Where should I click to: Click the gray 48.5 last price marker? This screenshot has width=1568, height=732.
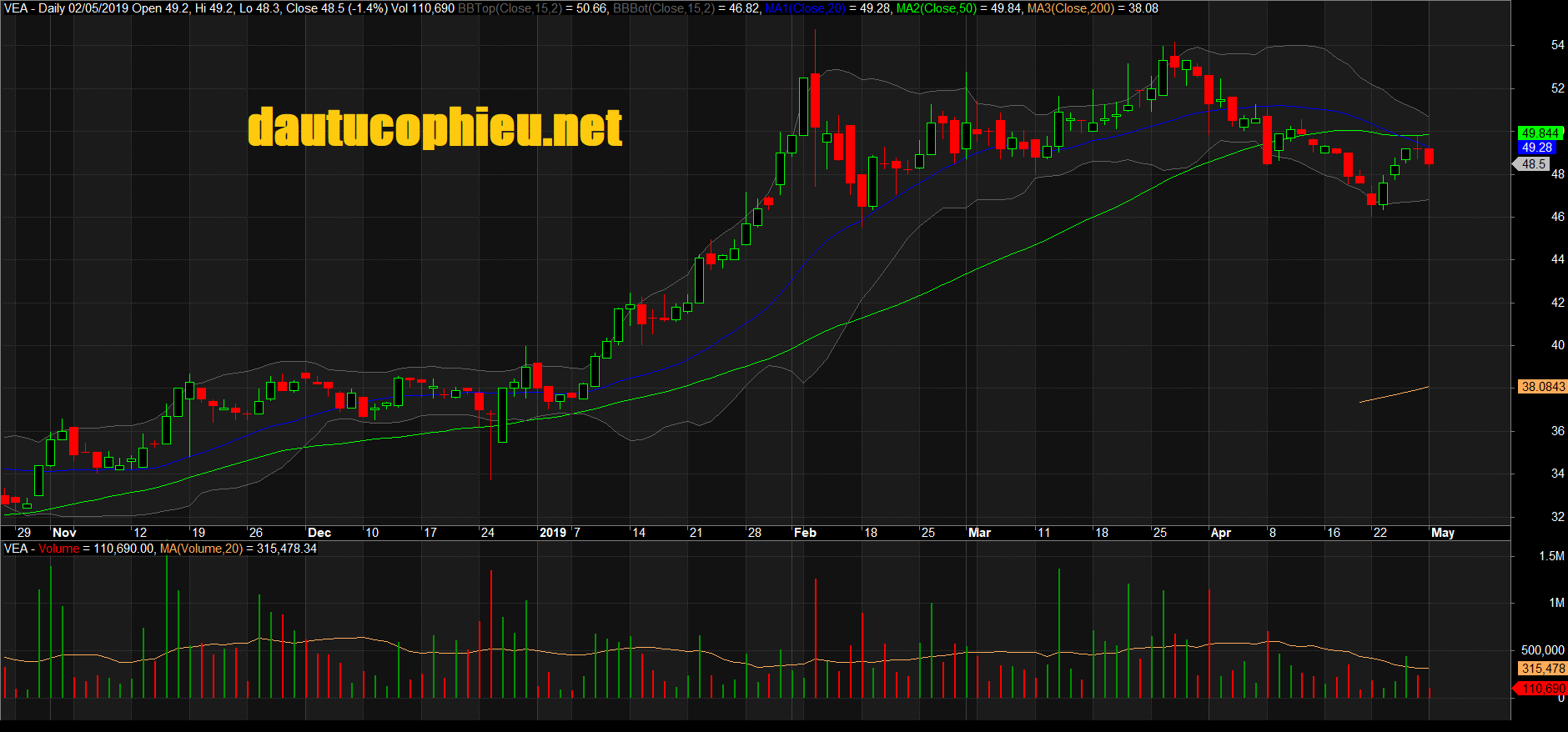point(1534,164)
